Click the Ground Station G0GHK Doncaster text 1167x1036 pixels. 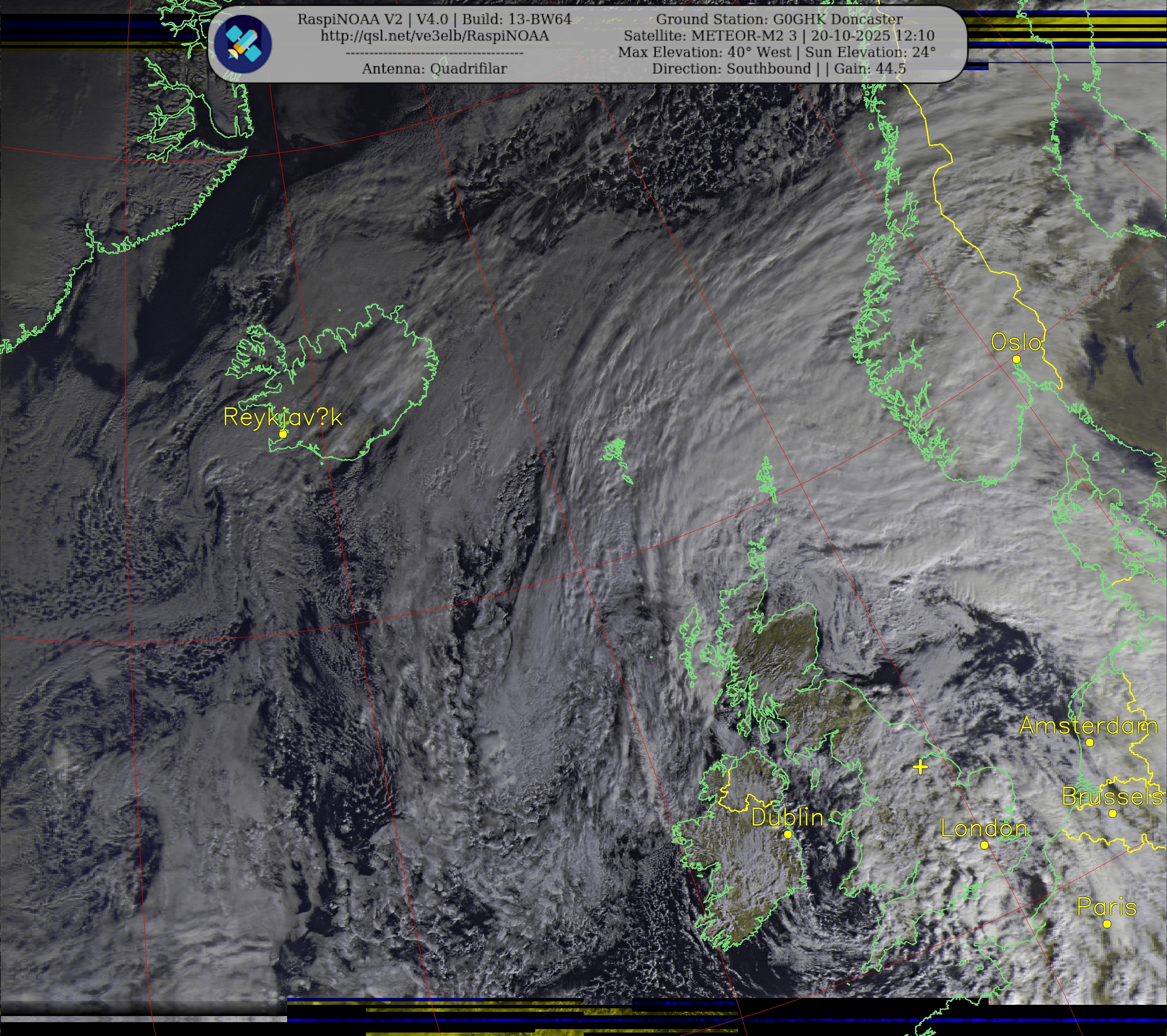[x=779, y=19]
